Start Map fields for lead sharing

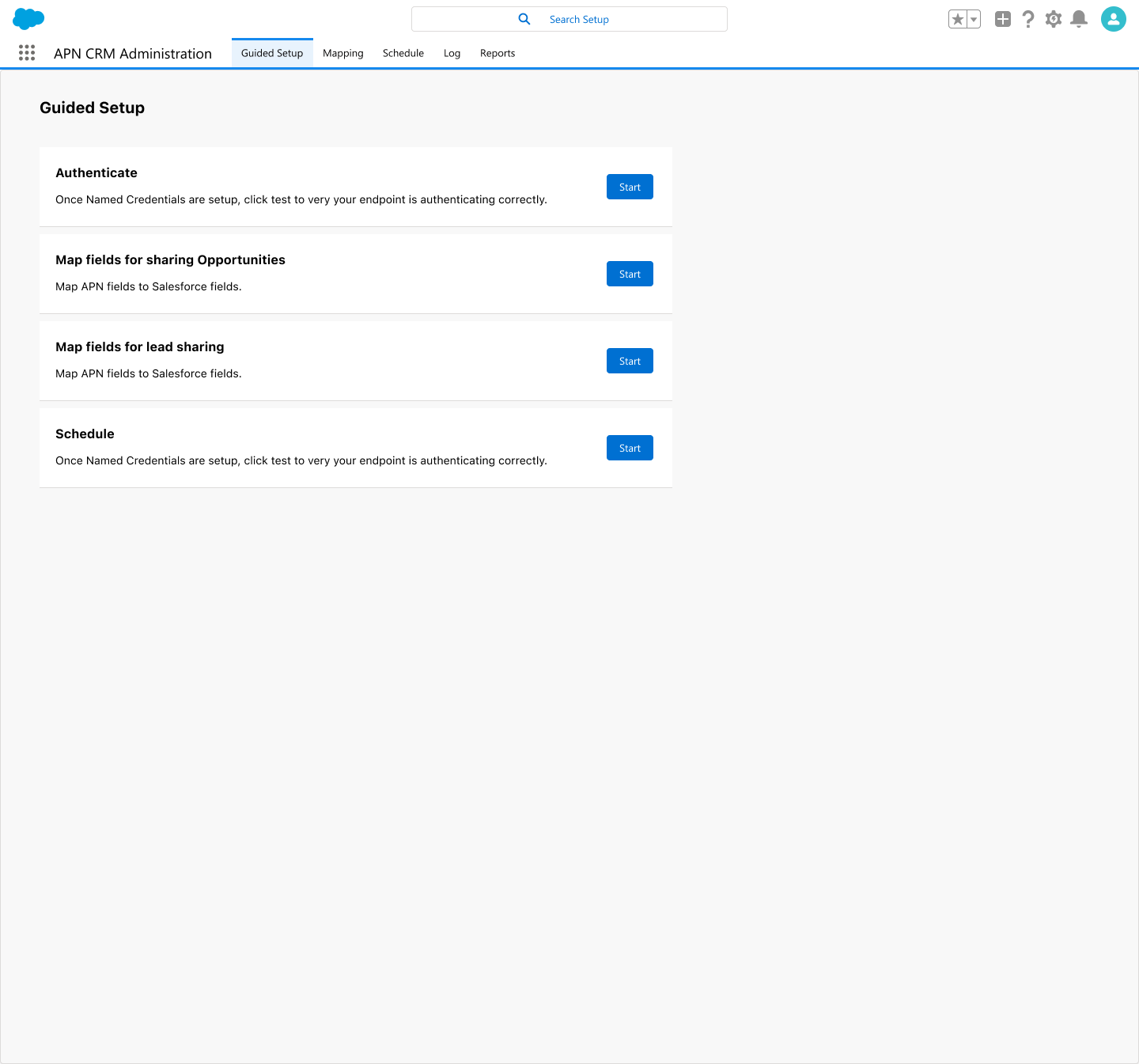click(630, 361)
